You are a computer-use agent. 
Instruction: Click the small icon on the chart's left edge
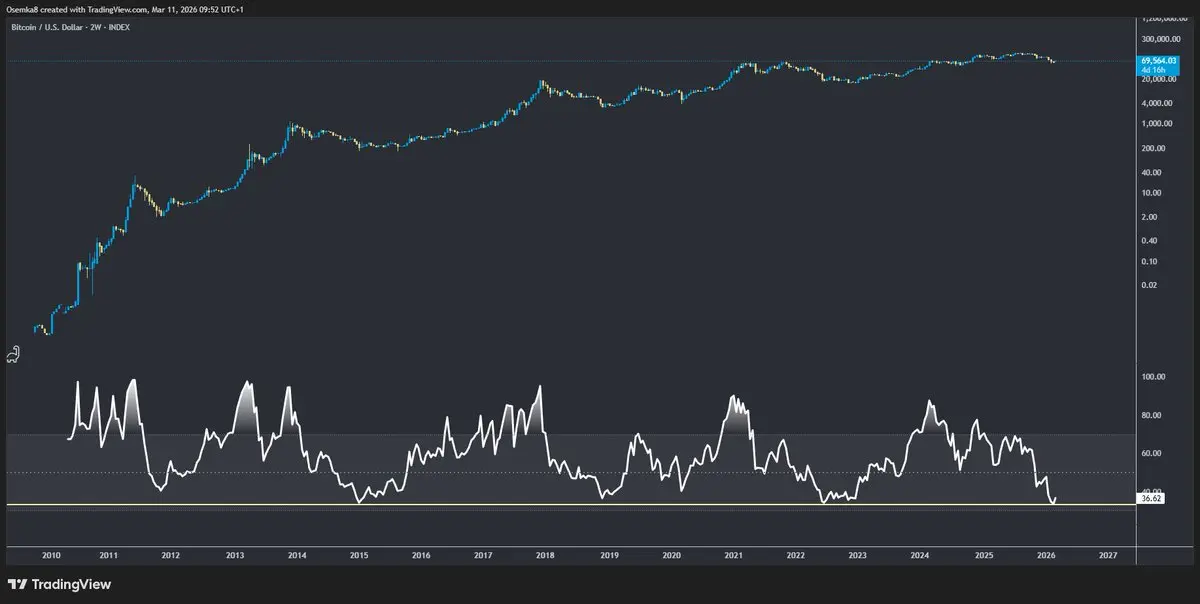[x=12, y=353]
